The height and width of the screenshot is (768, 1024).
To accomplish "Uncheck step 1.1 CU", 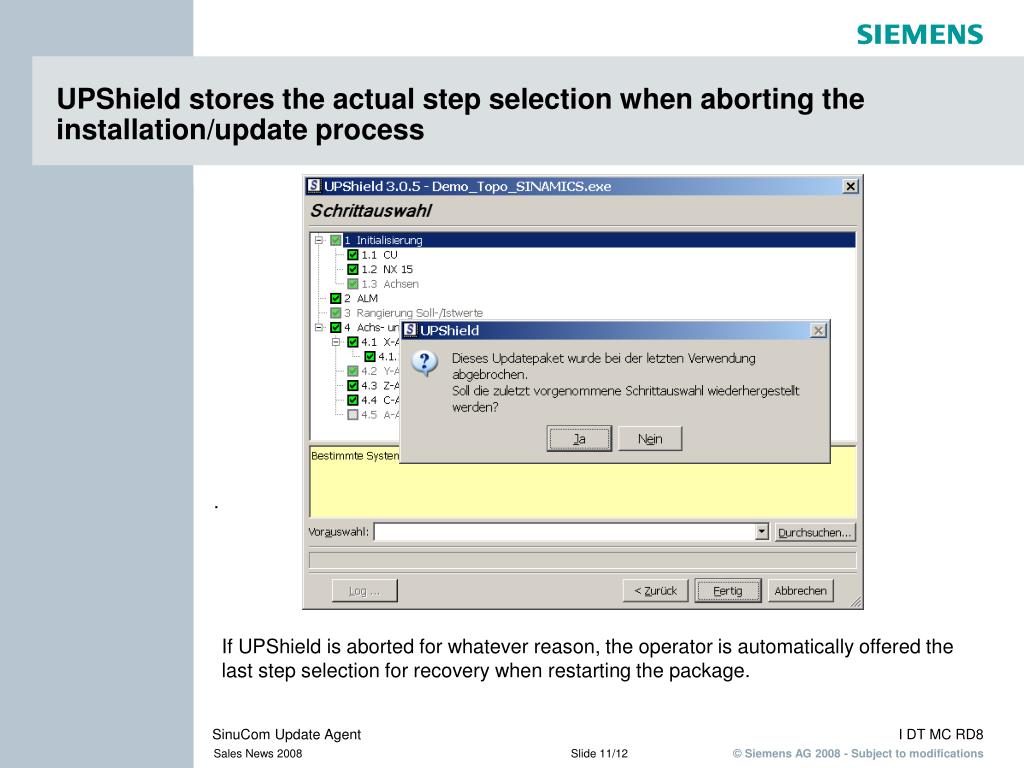I will [x=353, y=255].
